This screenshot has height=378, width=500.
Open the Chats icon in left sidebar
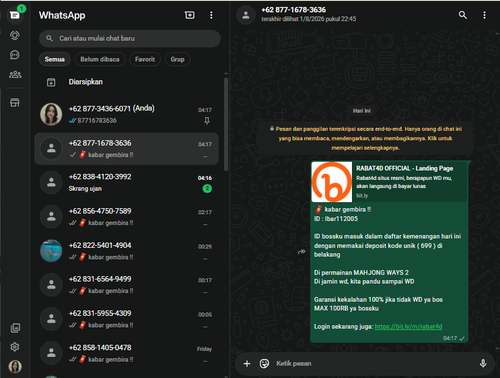point(15,15)
